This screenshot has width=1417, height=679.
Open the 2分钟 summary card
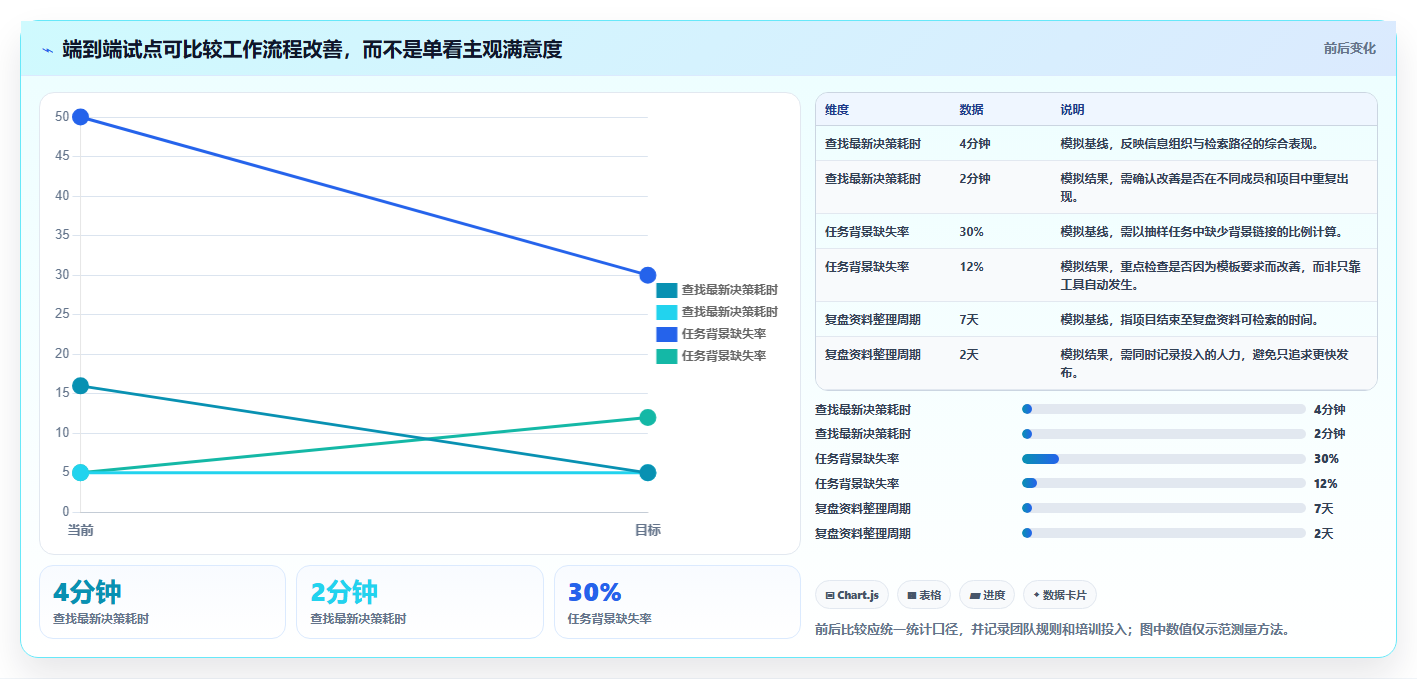[420, 602]
